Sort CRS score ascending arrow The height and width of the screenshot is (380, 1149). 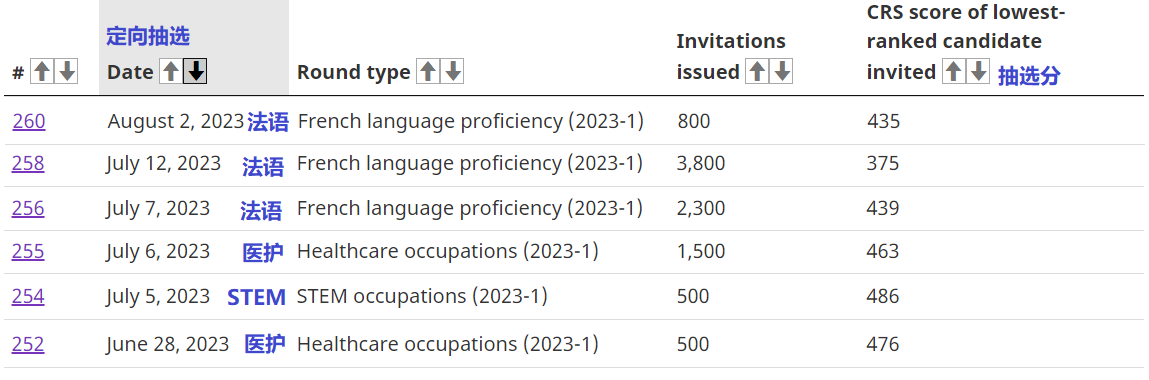tap(953, 71)
